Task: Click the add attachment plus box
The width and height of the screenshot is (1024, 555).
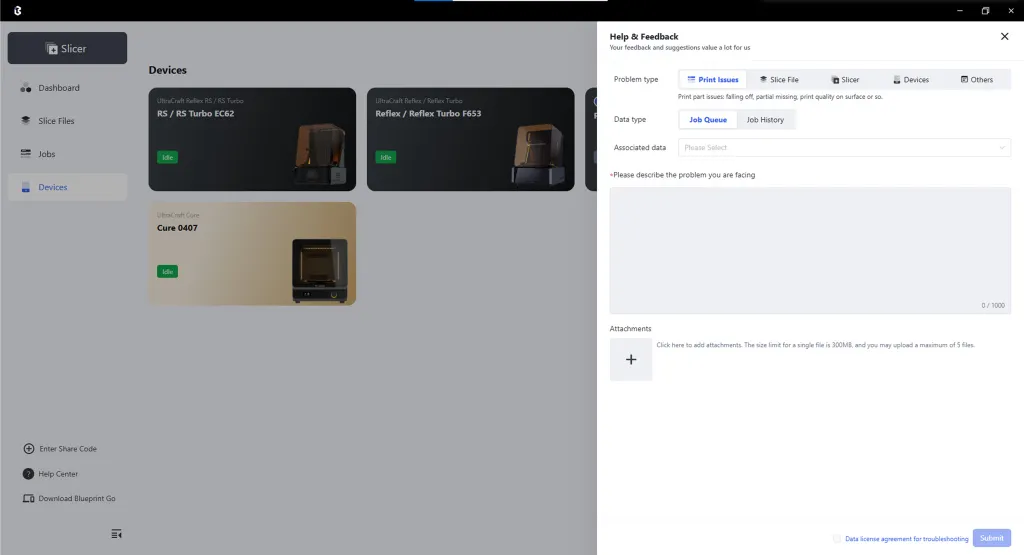Action: (631, 360)
